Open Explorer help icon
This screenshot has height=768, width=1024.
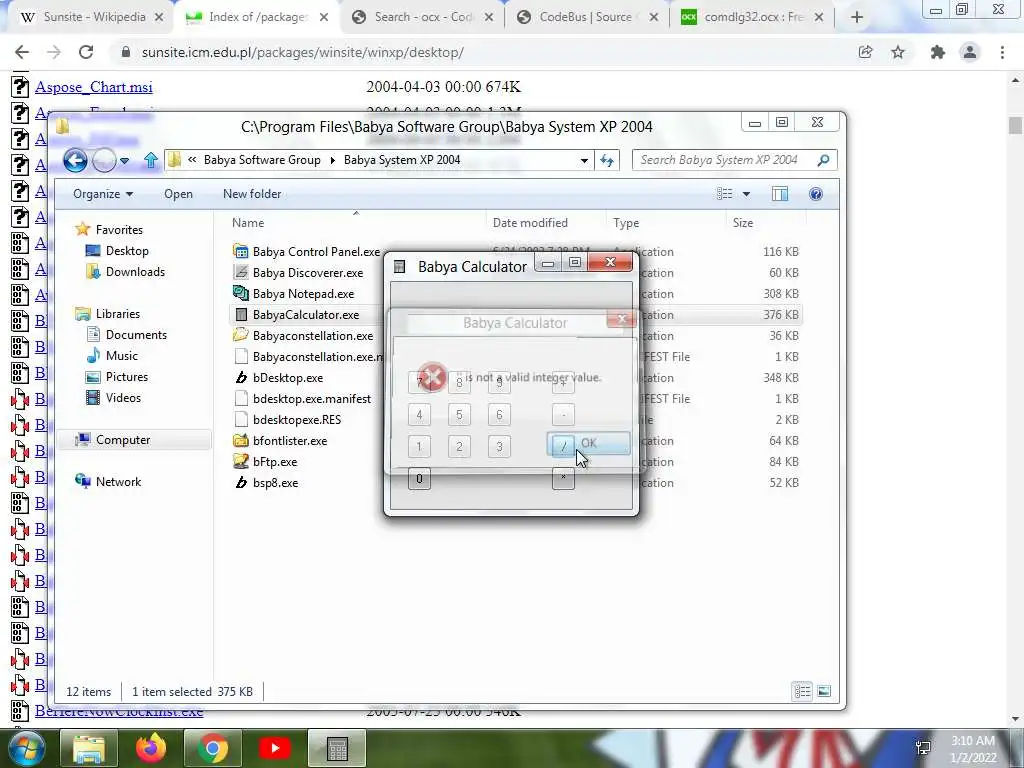pos(816,194)
